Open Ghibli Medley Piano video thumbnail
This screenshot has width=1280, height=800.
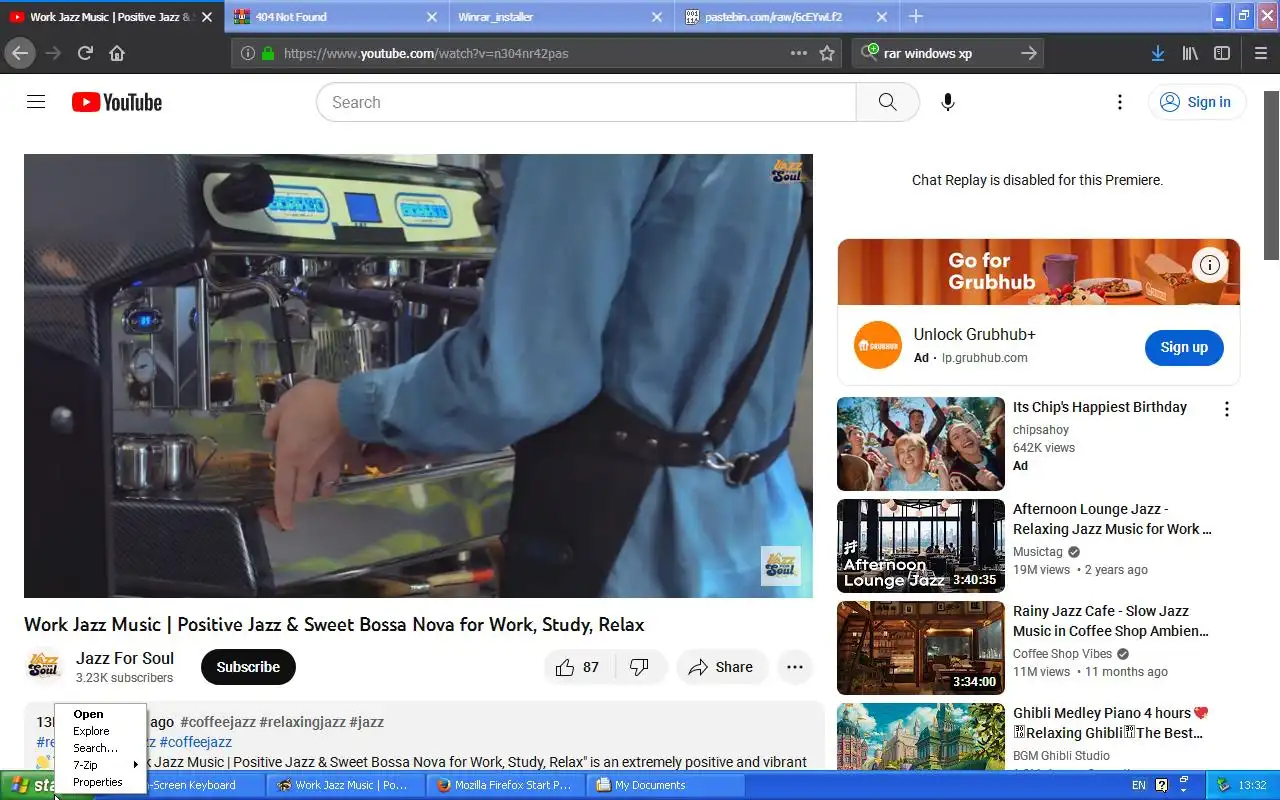920,736
